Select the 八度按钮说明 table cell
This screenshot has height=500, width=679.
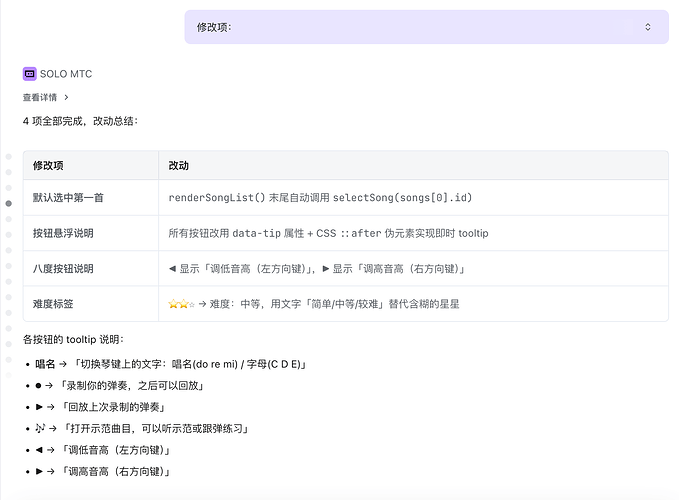91,269
